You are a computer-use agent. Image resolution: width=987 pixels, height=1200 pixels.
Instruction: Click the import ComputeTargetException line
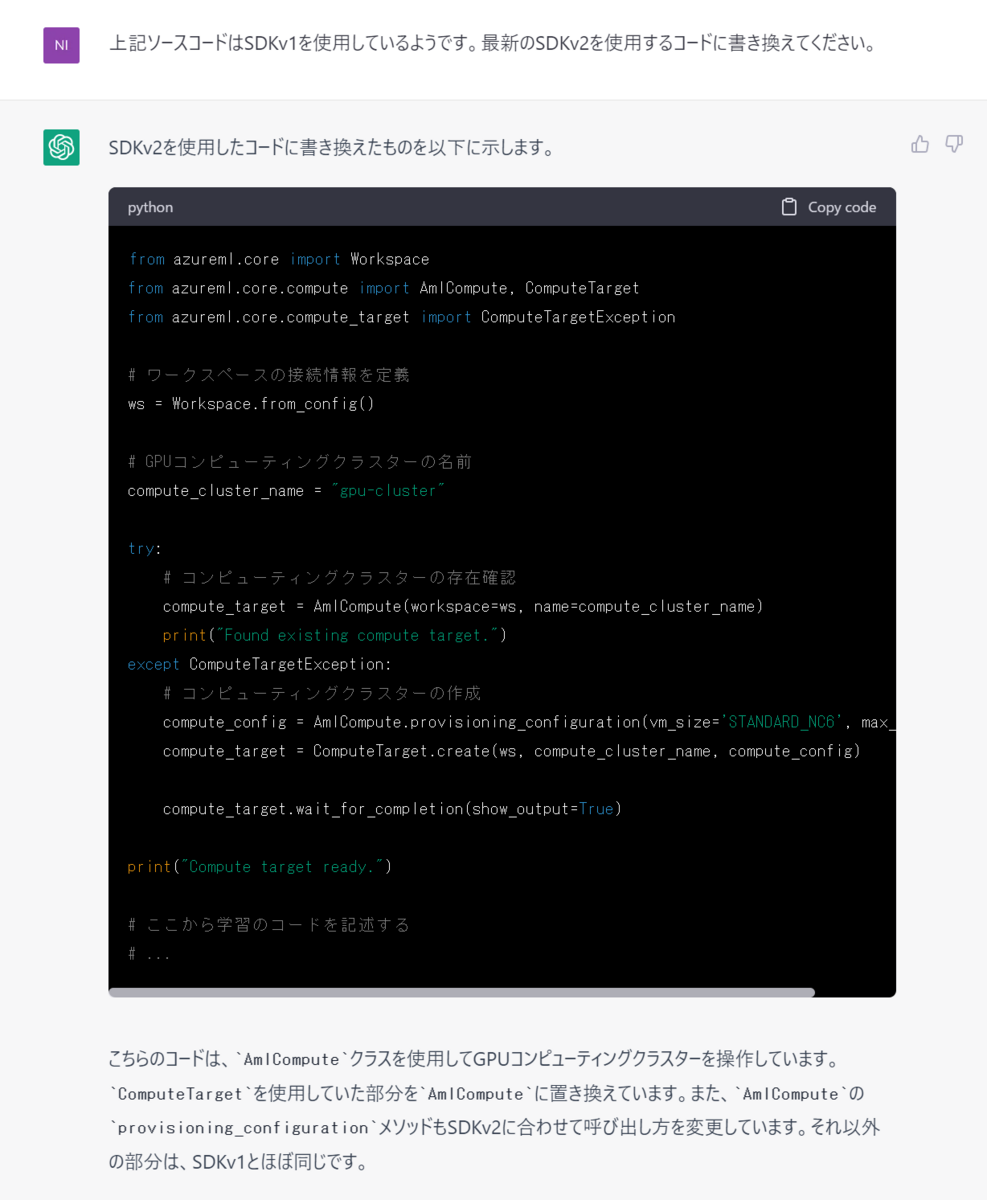coord(401,317)
